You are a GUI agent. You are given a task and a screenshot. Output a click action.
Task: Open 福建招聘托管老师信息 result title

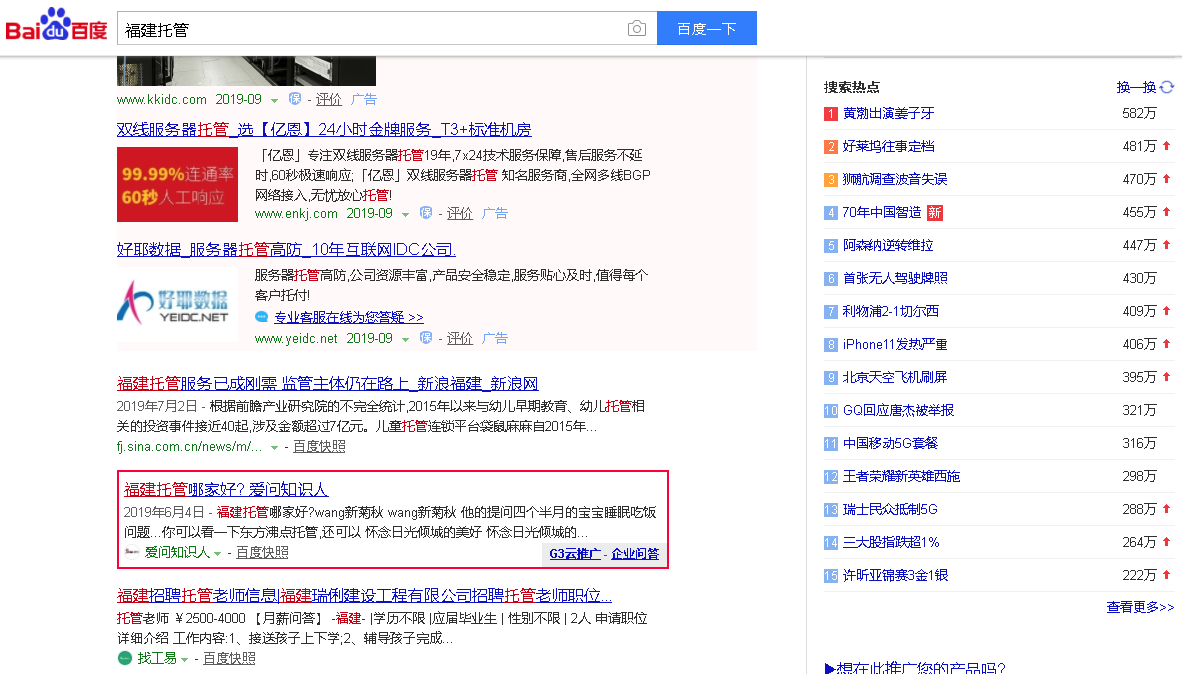tap(364, 596)
